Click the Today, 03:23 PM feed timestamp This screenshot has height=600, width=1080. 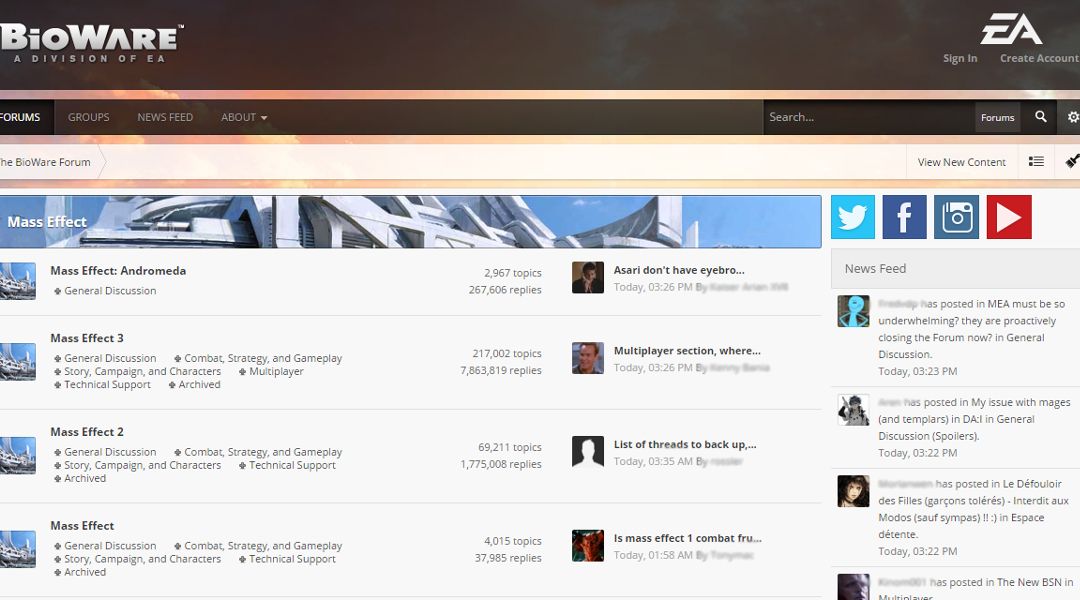pyautogui.click(x=917, y=371)
